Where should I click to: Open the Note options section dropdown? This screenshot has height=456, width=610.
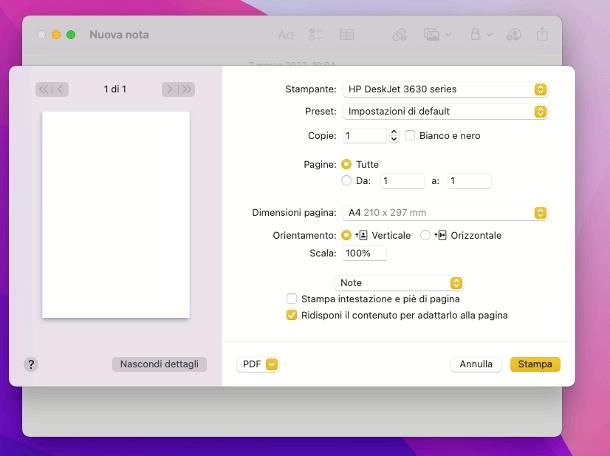[x=399, y=283]
